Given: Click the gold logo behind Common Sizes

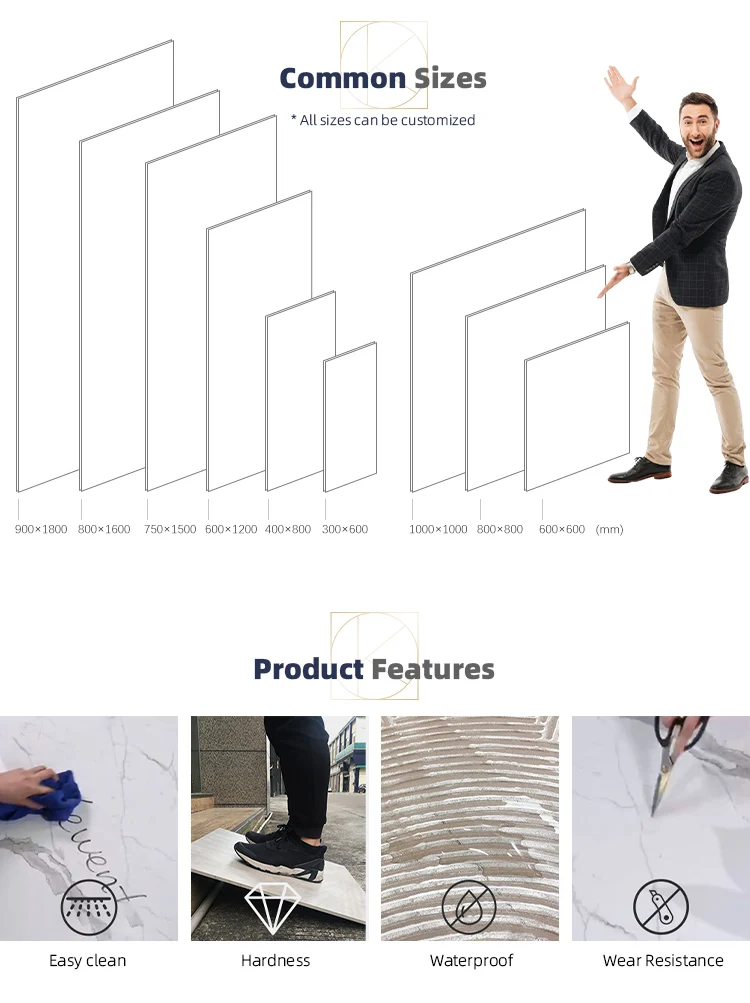Looking at the screenshot, I should tap(383, 65).
